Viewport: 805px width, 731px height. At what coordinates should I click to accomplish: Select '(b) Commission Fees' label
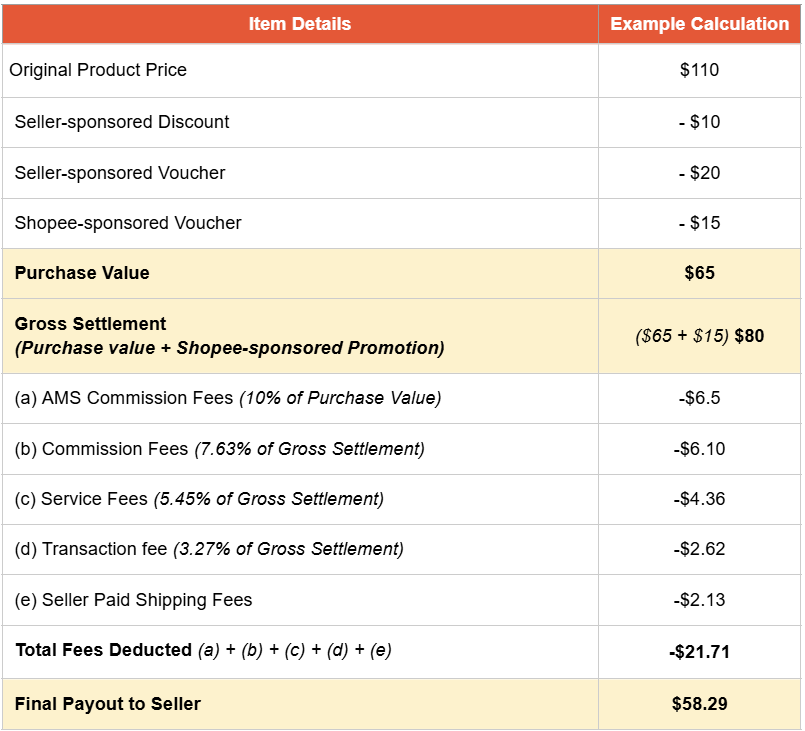(x=101, y=449)
